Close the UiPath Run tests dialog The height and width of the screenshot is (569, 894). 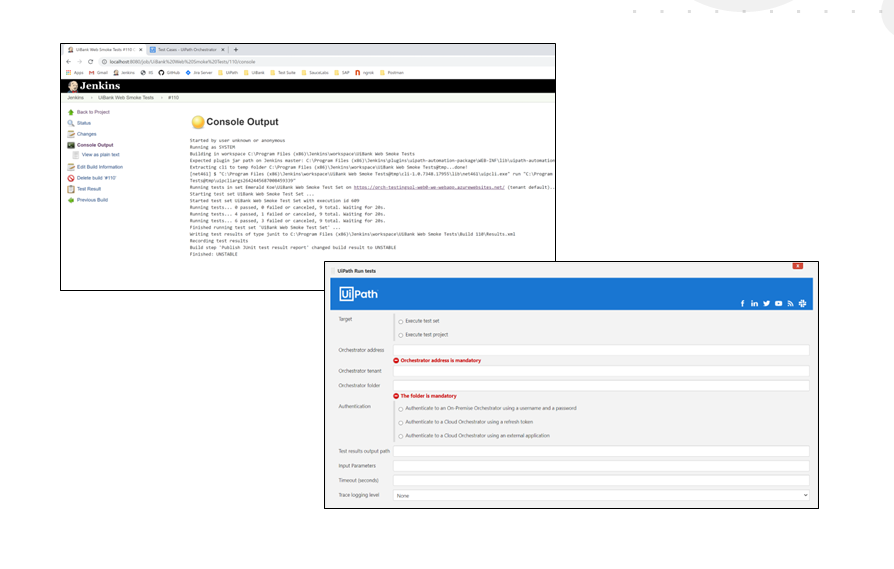coord(798,266)
